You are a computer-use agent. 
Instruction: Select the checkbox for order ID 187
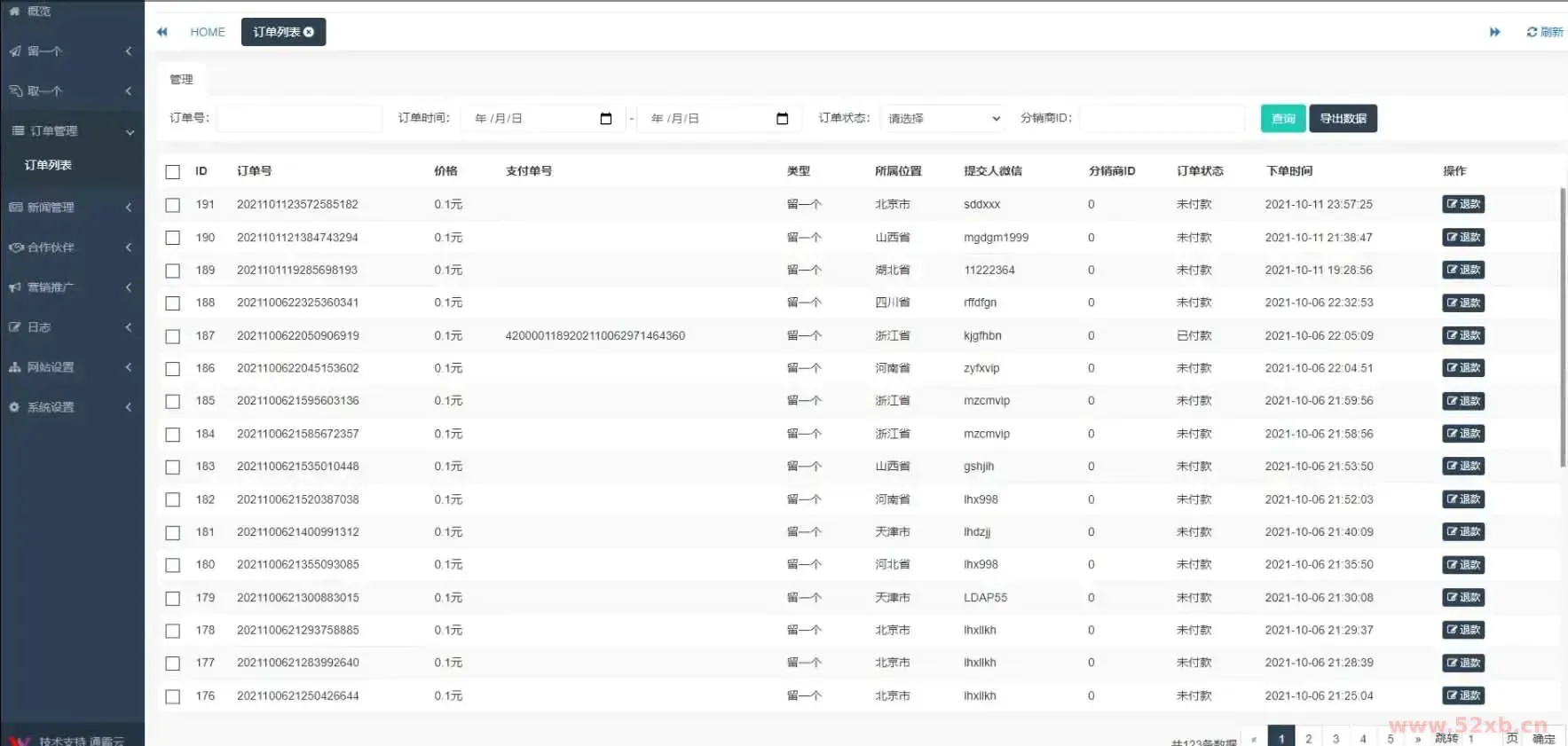point(173,336)
